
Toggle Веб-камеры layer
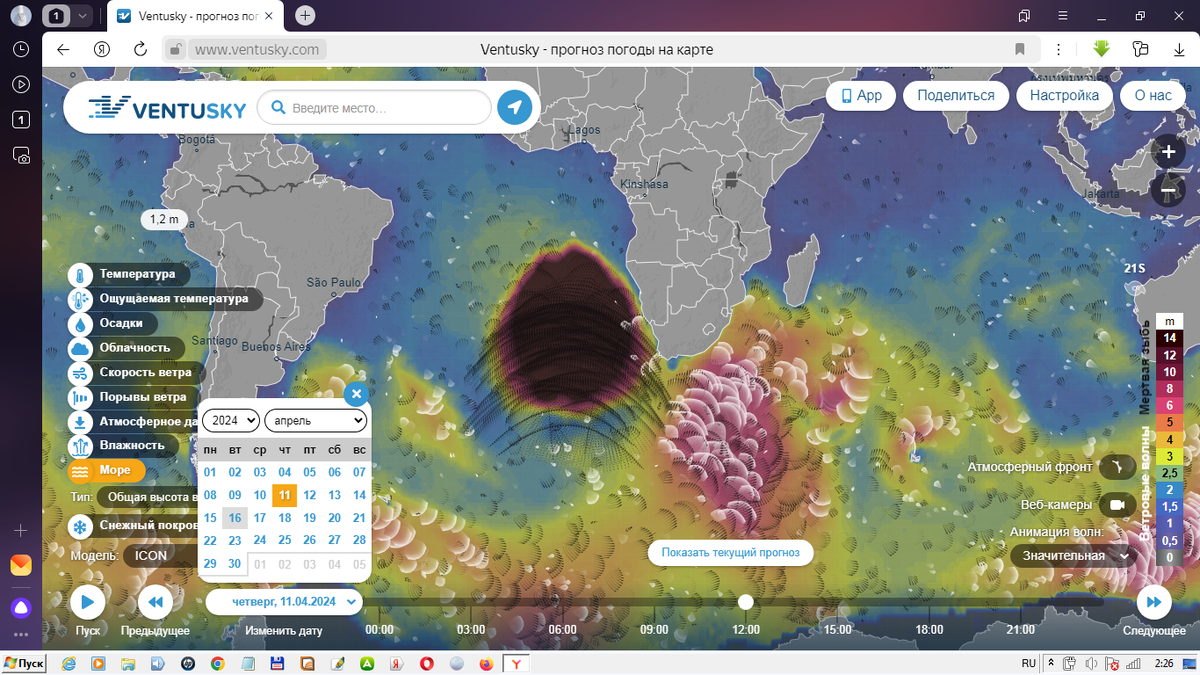(1117, 505)
